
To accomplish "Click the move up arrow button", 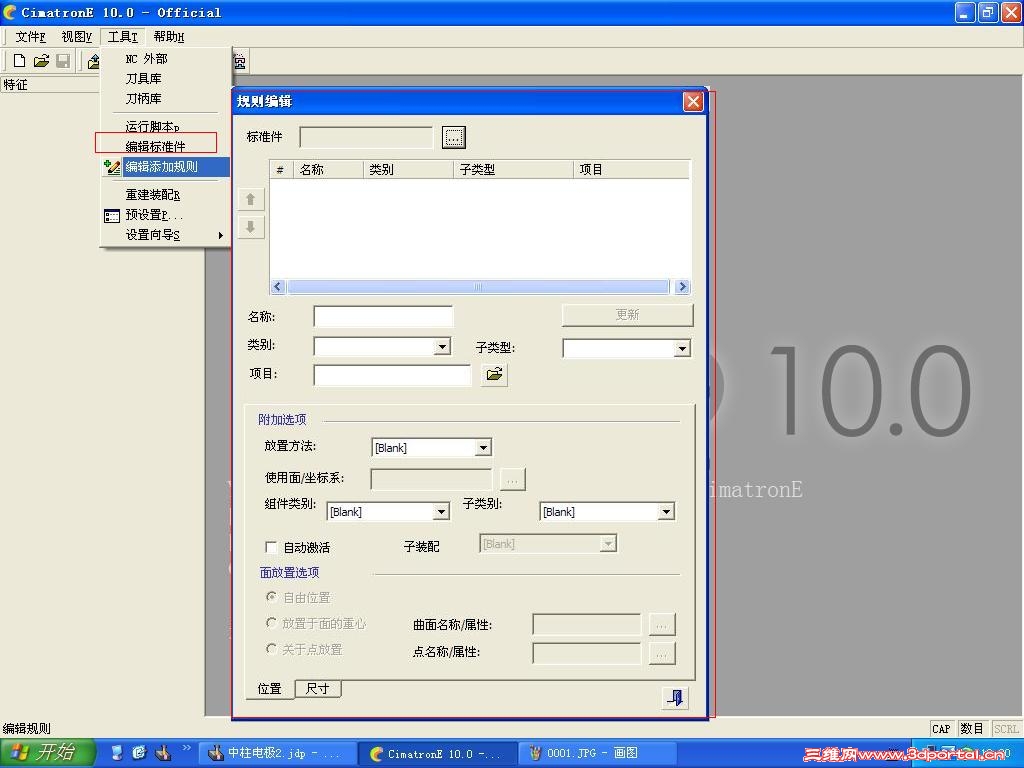I will pos(250,199).
